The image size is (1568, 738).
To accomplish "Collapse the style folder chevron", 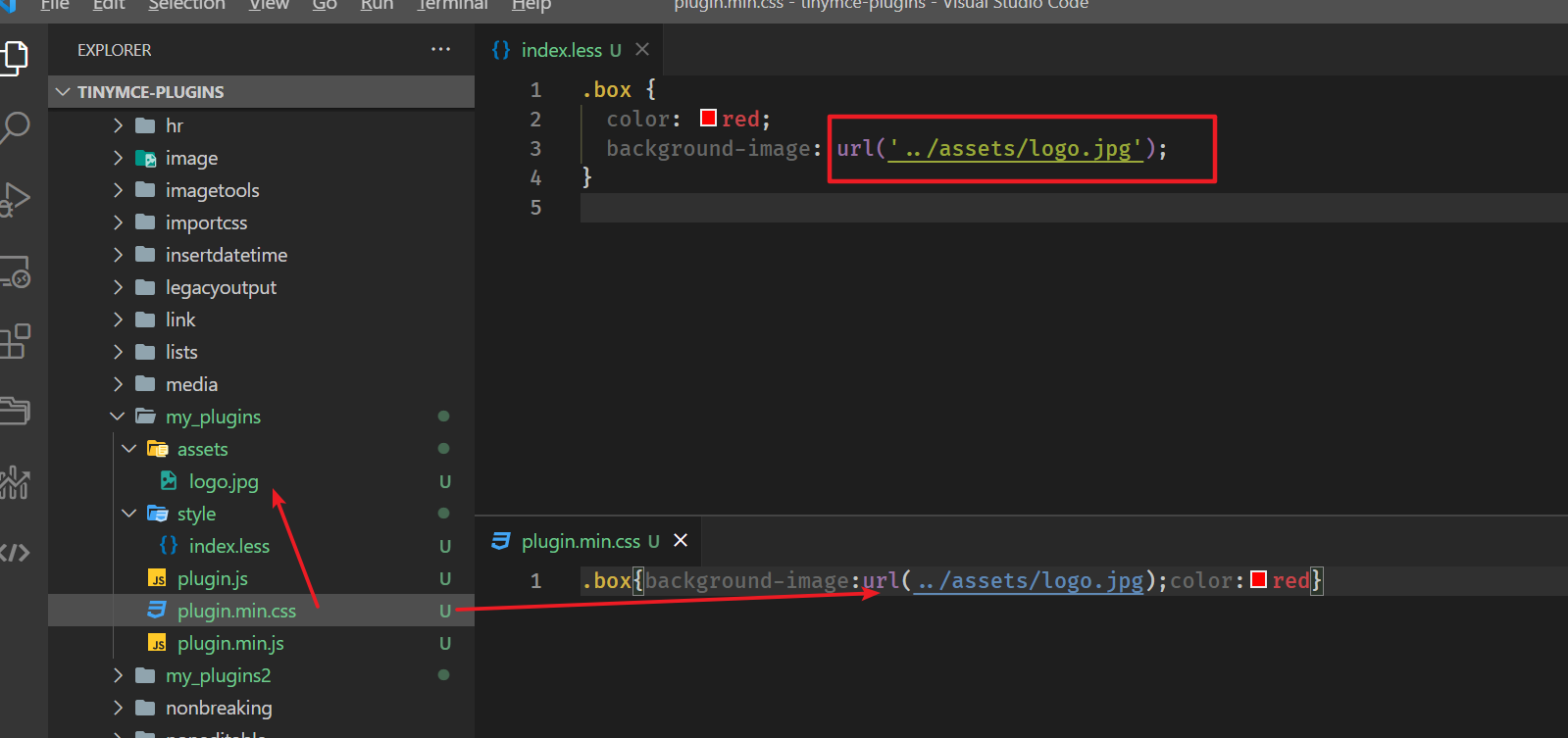I will tap(129, 514).
